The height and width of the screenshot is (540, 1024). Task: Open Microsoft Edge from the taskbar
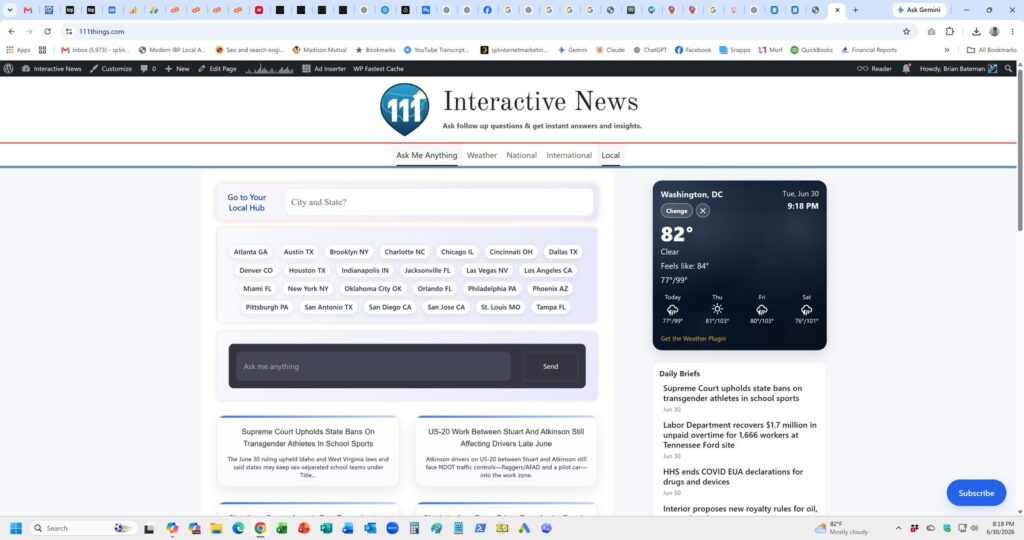pyautogui.click(x=238, y=528)
